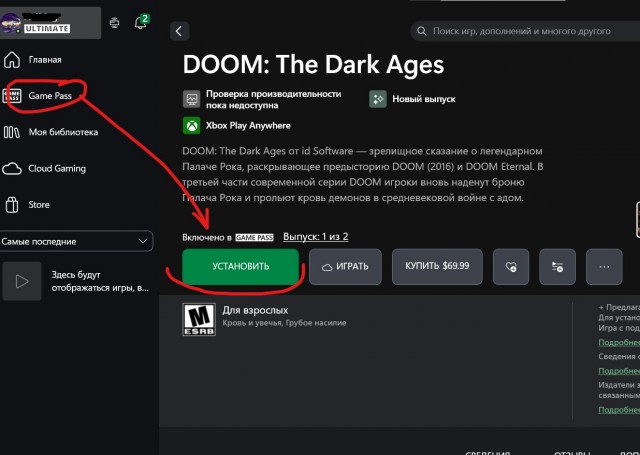Click the ESRB M rating badge
Viewport: 640px width, 455px height.
pos(199,320)
